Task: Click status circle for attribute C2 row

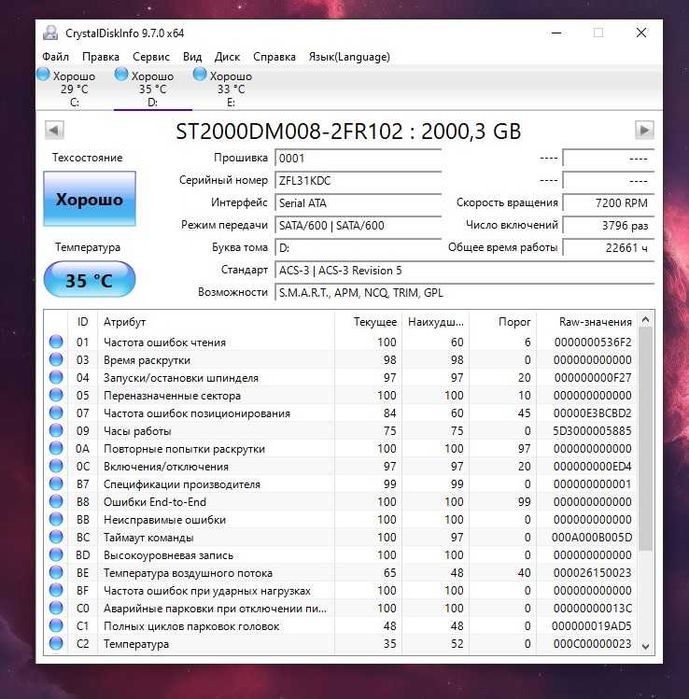Action: (x=56, y=643)
